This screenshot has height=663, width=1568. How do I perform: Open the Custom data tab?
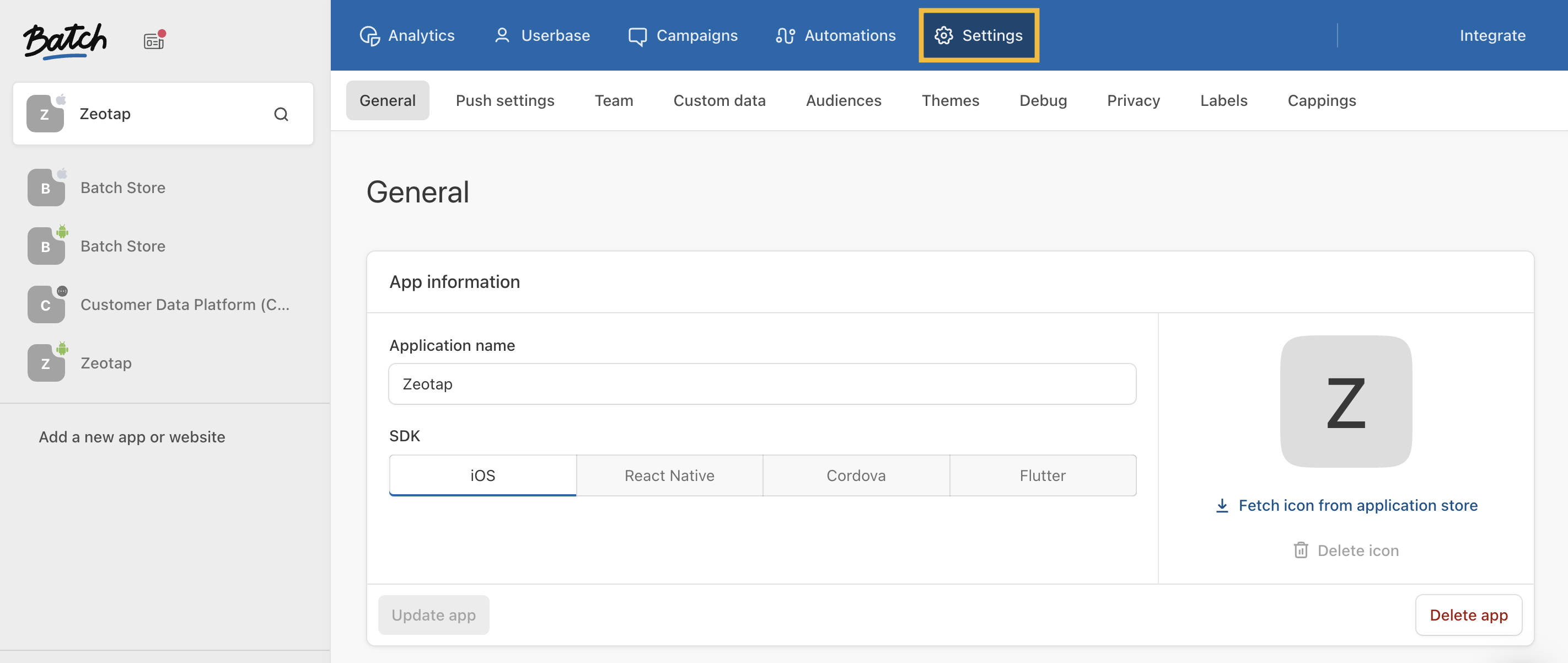coord(719,100)
